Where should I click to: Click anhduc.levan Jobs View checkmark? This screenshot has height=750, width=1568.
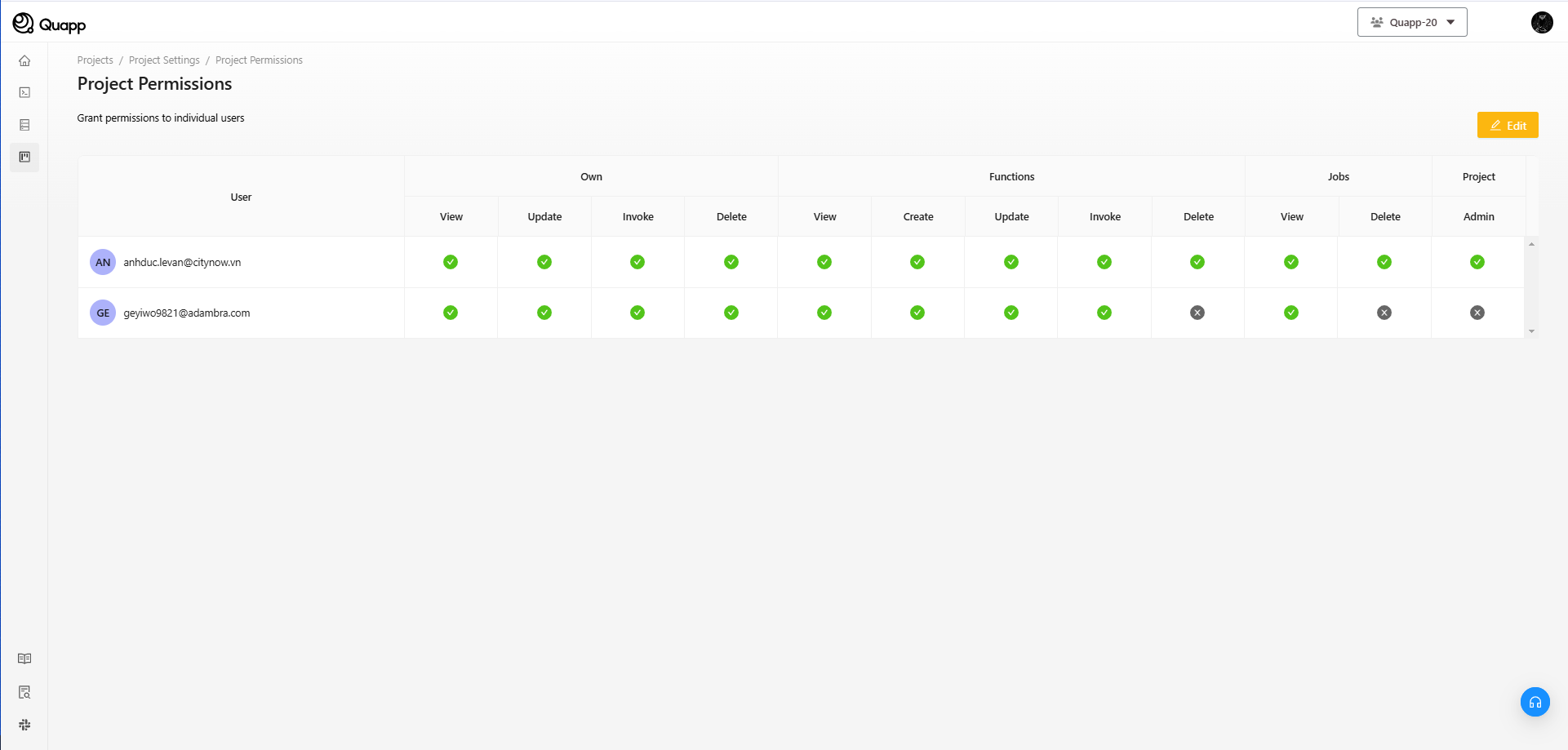1291,262
